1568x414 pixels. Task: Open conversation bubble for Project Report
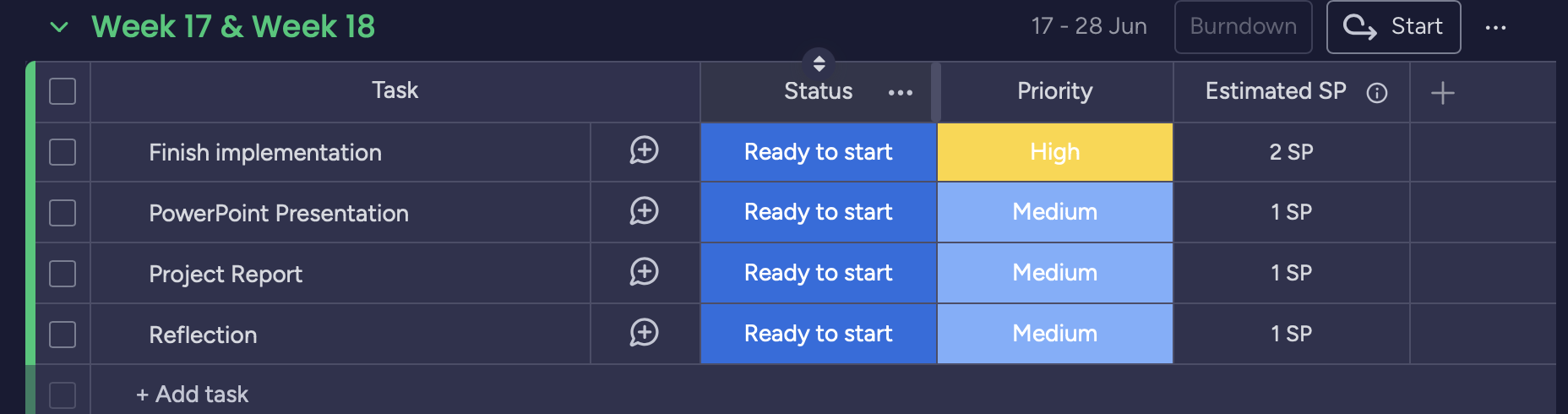click(x=644, y=273)
